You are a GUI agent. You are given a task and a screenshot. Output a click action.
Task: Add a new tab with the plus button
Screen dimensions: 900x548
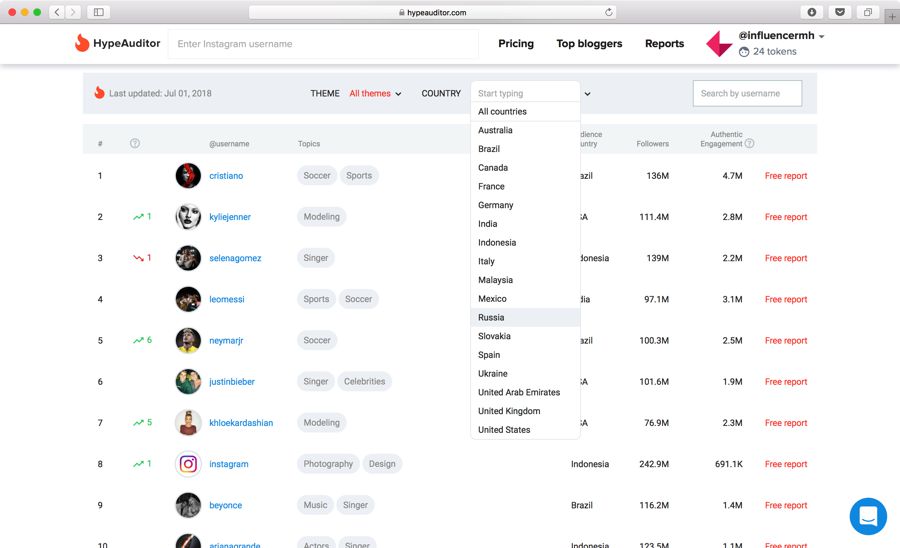[x=892, y=17]
